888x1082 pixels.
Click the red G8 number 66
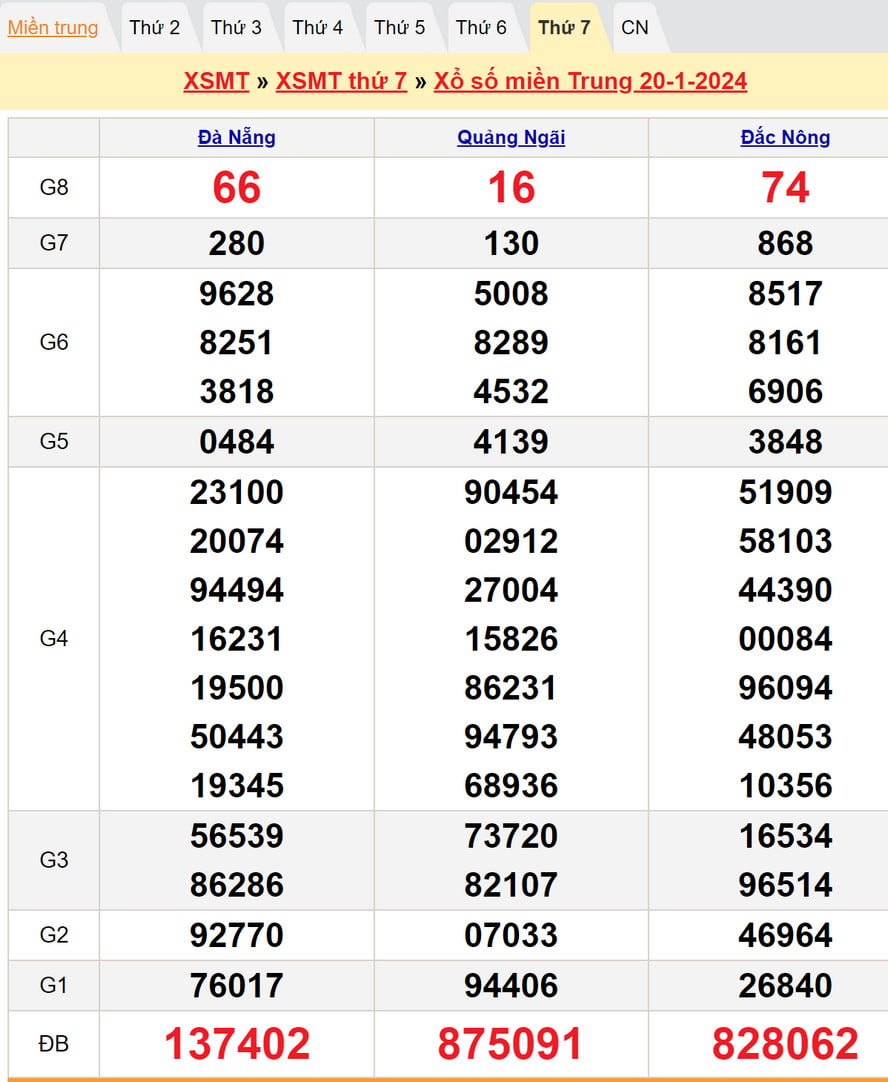pyautogui.click(x=237, y=188)
